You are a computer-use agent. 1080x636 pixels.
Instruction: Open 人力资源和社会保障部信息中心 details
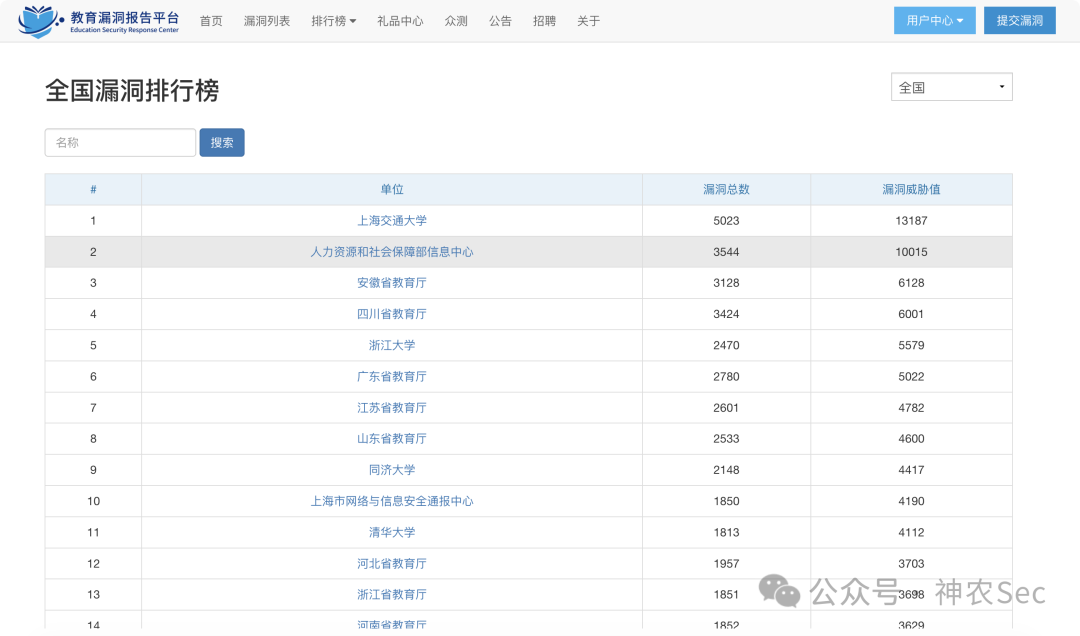[x=391, y=252]
